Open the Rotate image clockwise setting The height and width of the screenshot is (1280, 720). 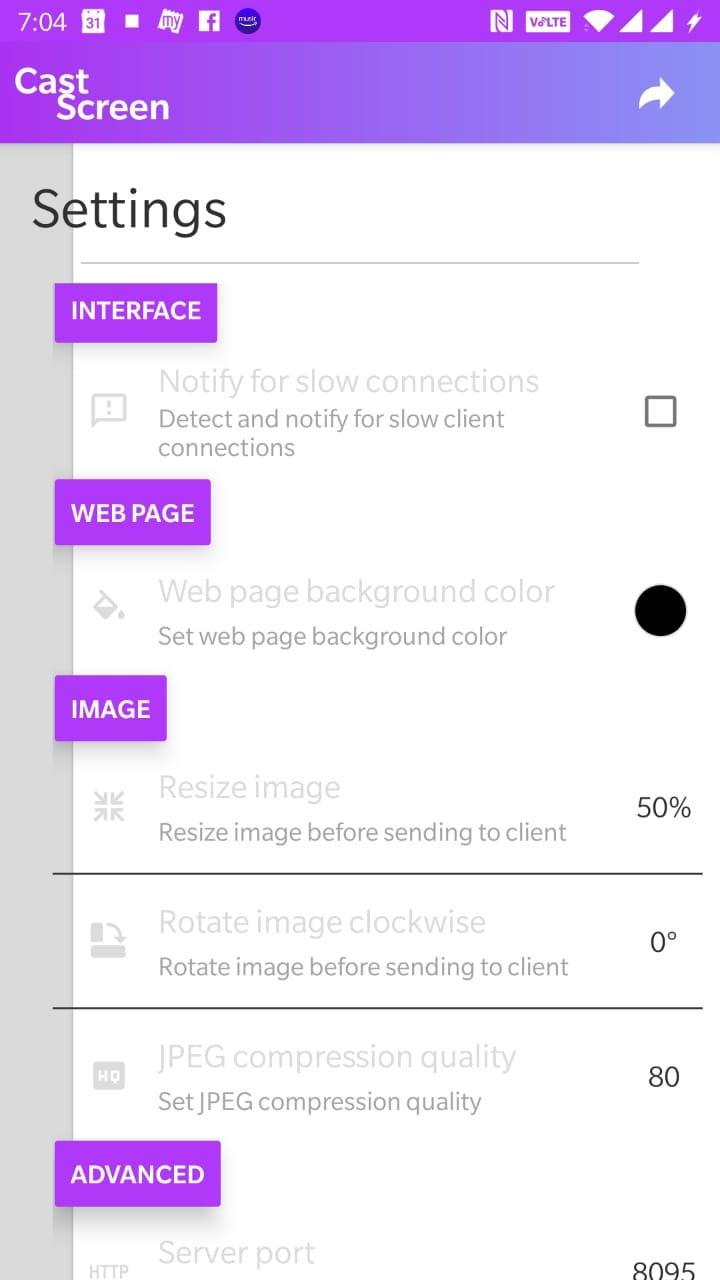click(x=378, y=942)
